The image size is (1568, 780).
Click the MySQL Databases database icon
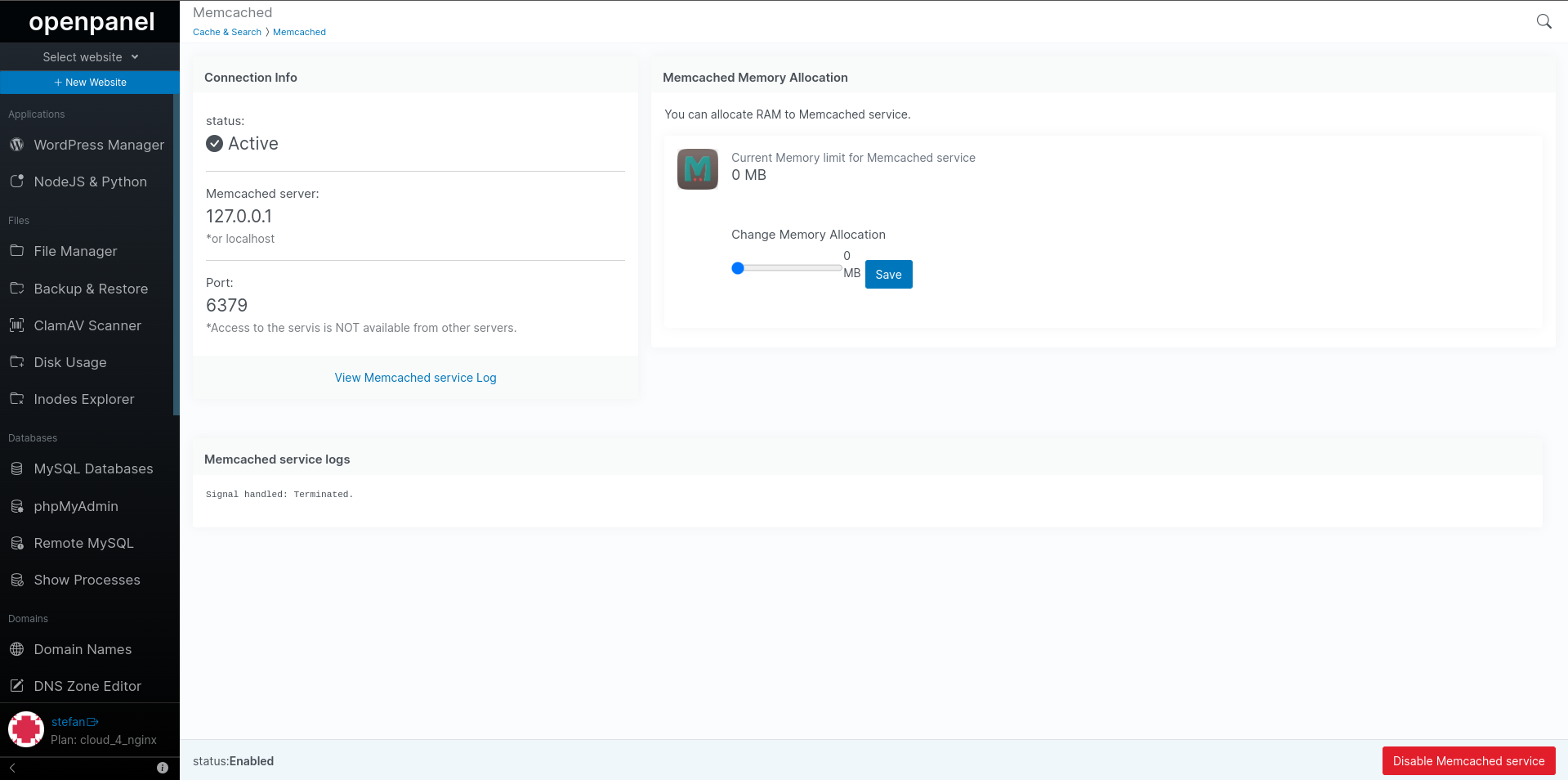[16, 468]
